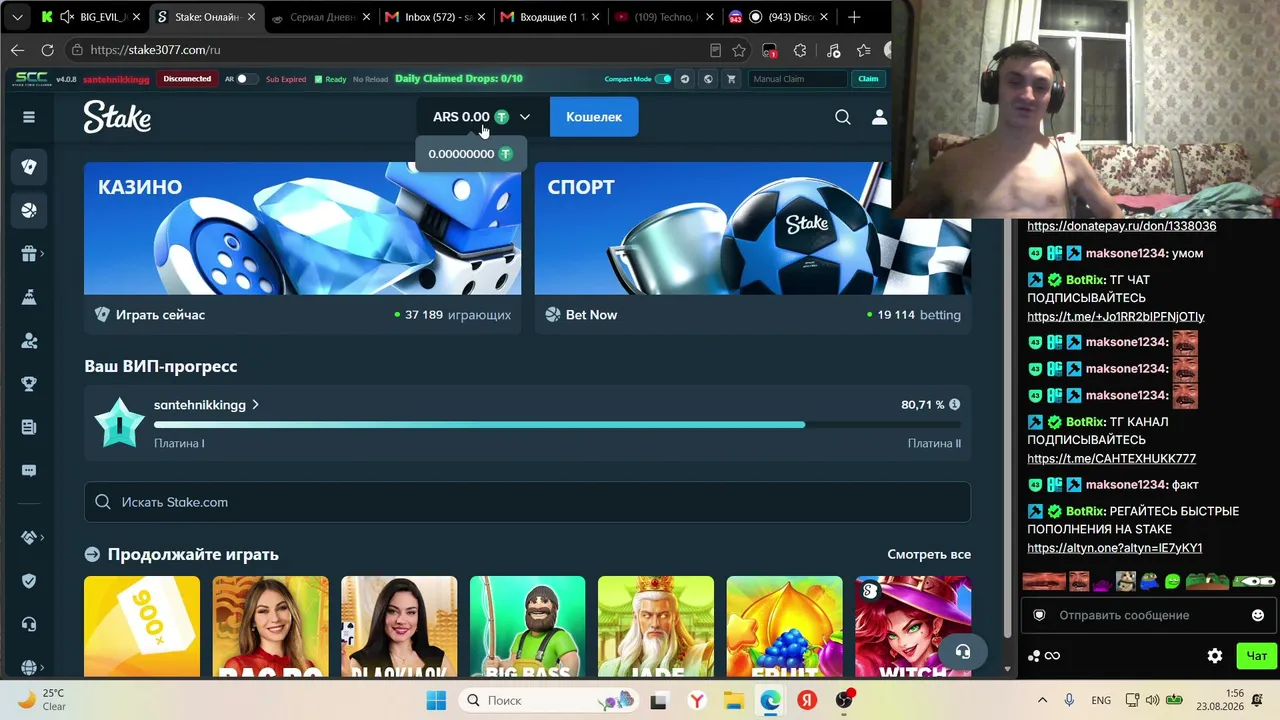The image size is (1280, 720).
Task: Click the Manual Claim input field
Action: tap(797, 79)
